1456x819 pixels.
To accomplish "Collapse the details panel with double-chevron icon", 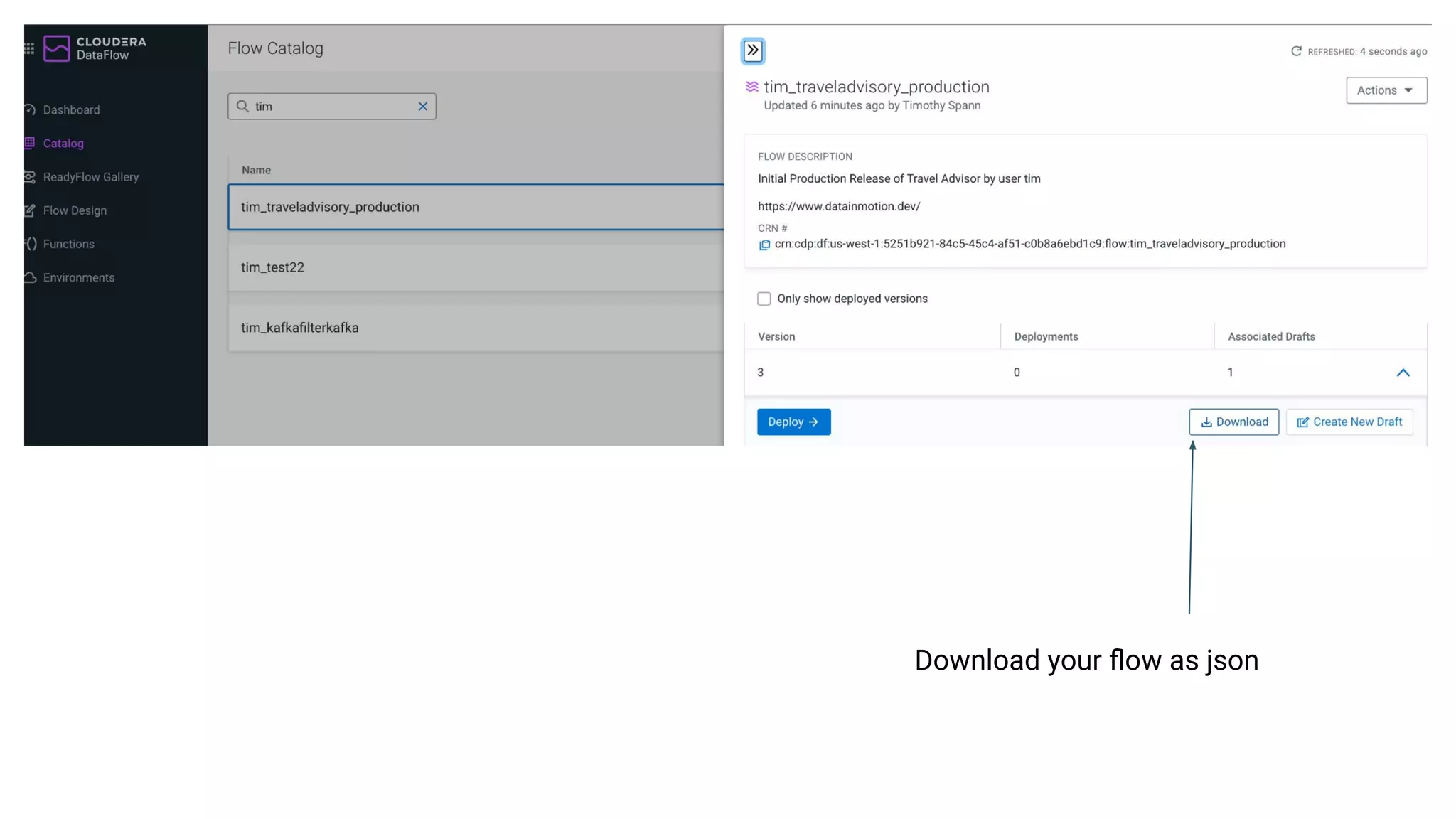I will 753,51.
